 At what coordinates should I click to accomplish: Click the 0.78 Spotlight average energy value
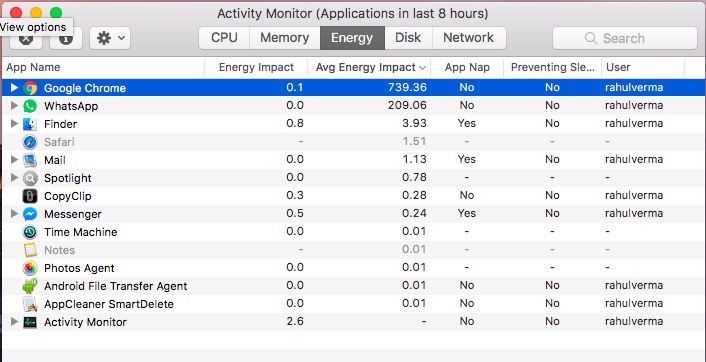[414, 177]
